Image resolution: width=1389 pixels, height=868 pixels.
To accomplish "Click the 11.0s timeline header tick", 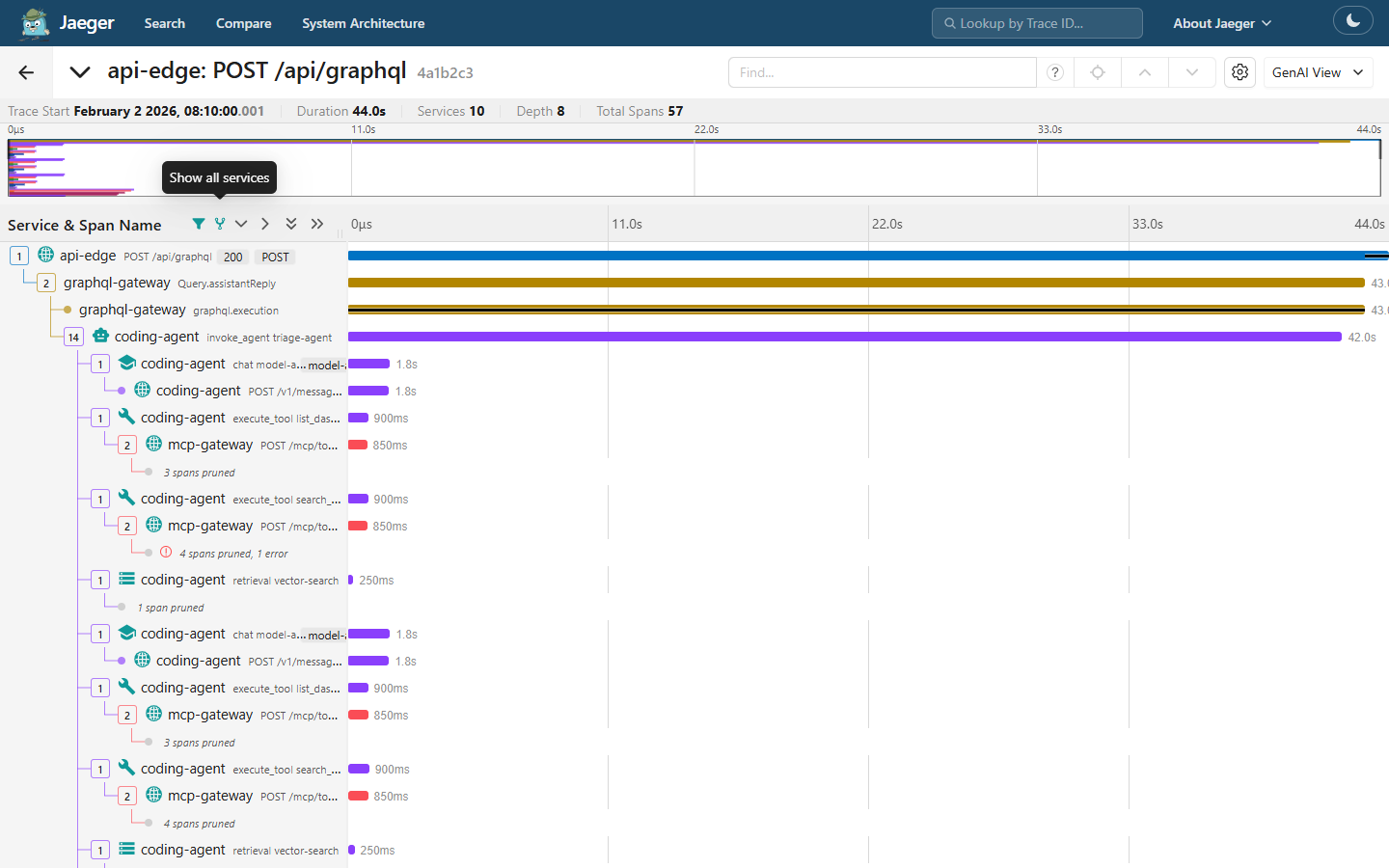I will (x=626, y=224).
